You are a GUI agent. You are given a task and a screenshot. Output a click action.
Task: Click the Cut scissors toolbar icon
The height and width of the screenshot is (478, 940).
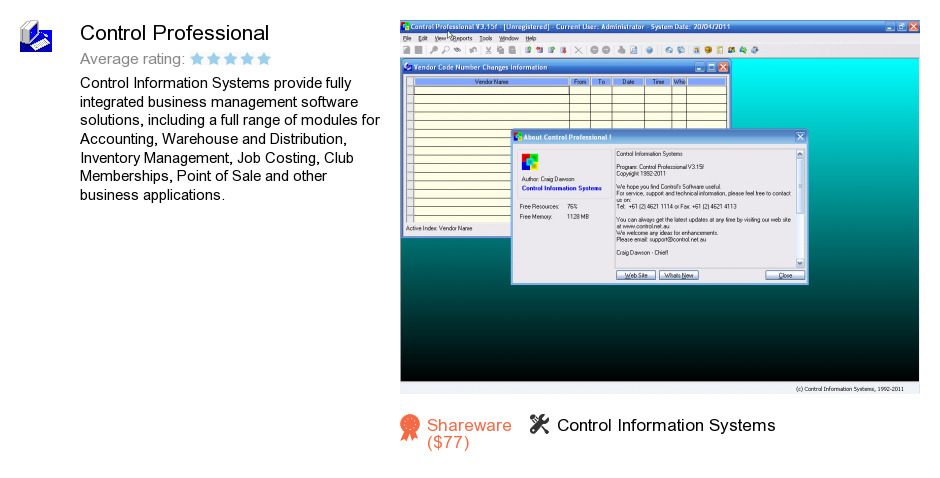(x=488, y=50)
